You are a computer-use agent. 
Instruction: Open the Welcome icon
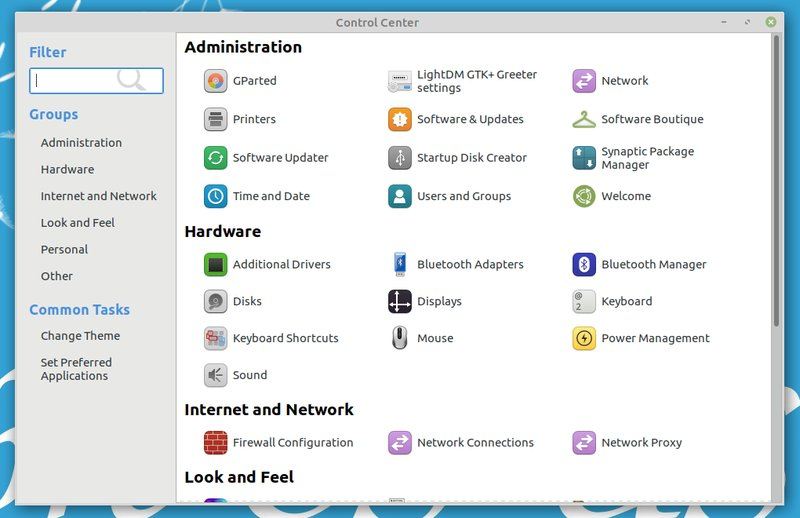point(584,196)
